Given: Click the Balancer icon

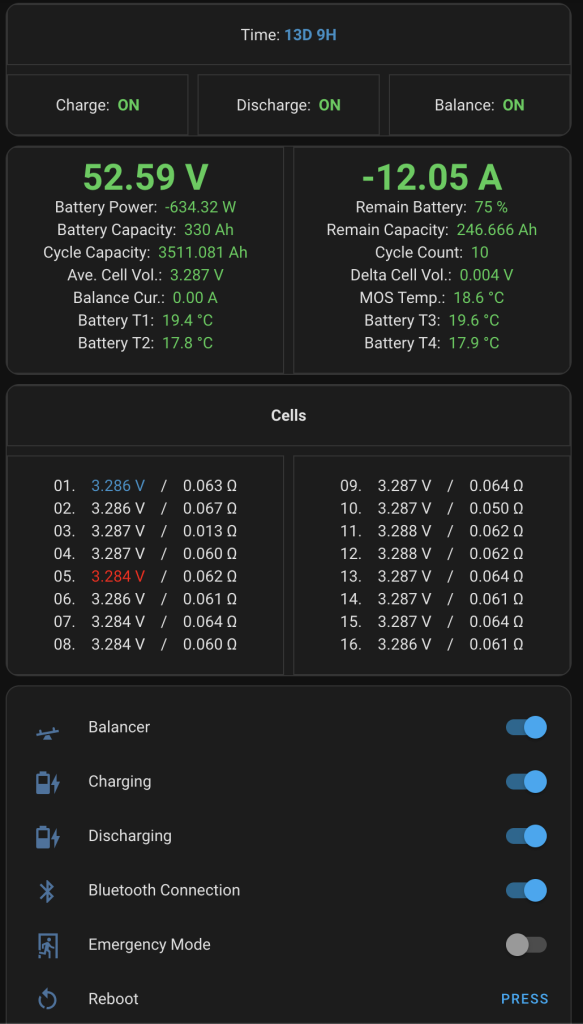Looking at the screenshot, I should click(x=45, y=727).
